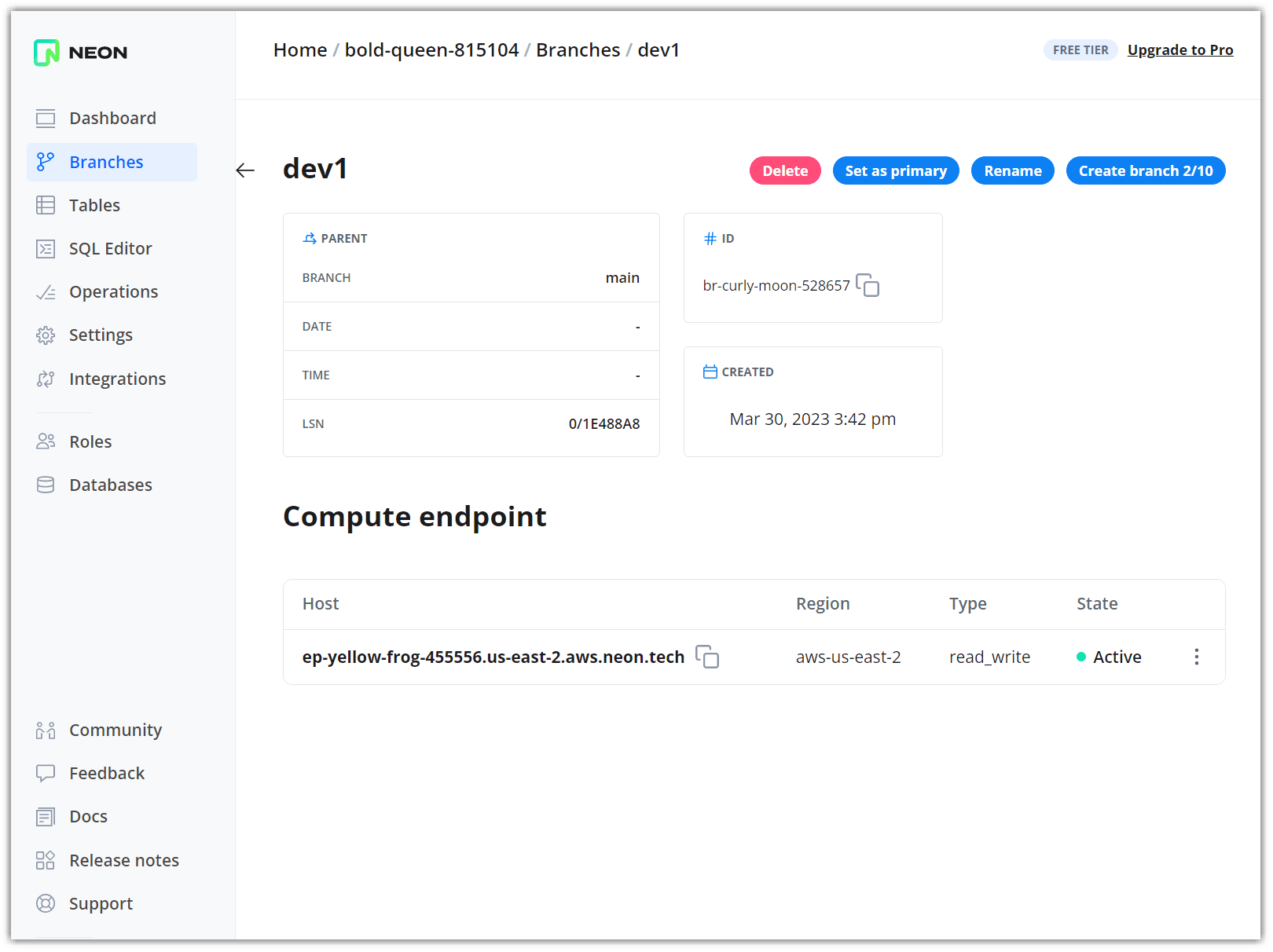Click the Settings gear icon
The image size is (1273, 952).
(x=46, y=335)
